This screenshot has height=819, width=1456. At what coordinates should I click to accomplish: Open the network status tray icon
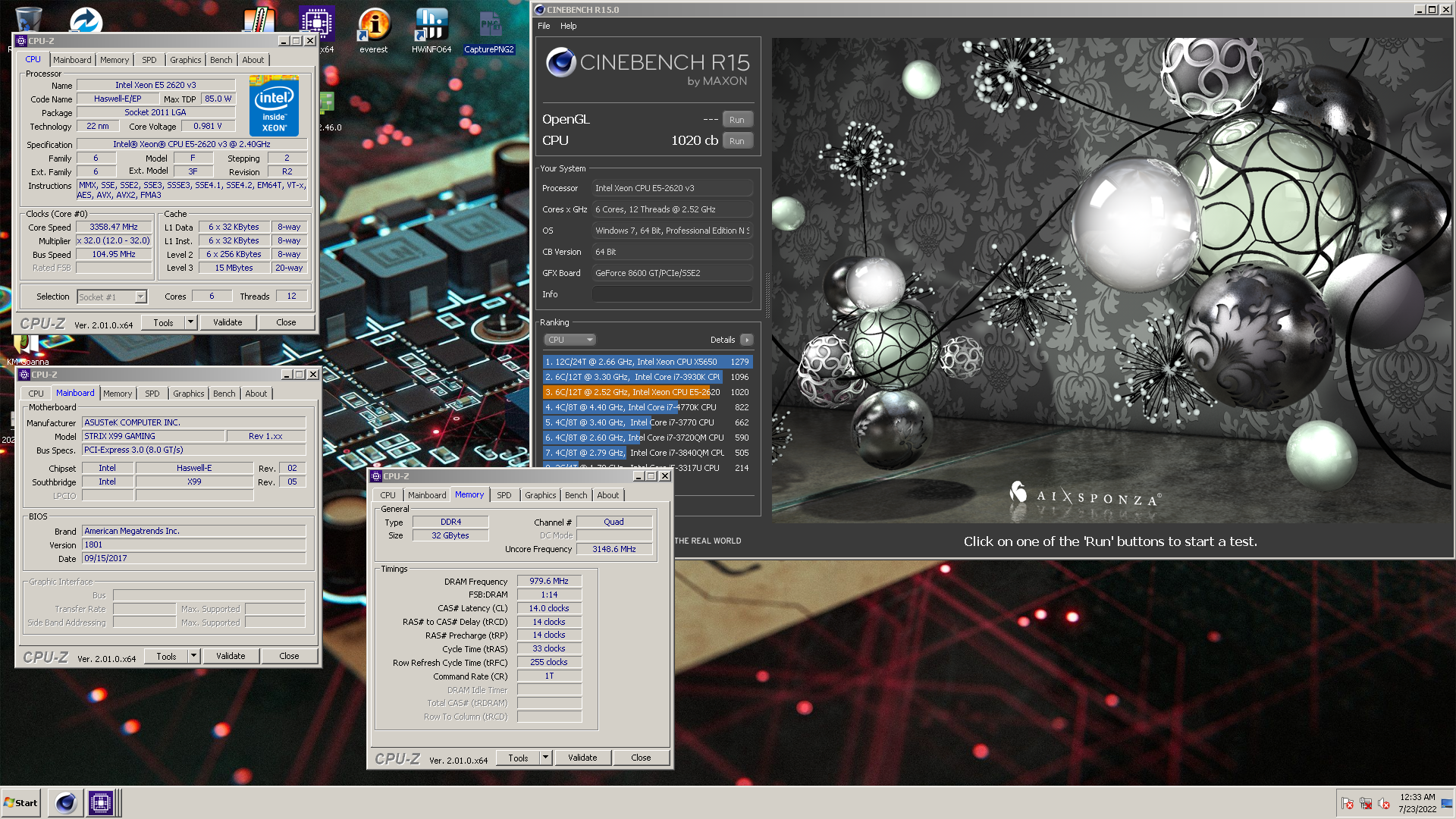click(1366, 803)
